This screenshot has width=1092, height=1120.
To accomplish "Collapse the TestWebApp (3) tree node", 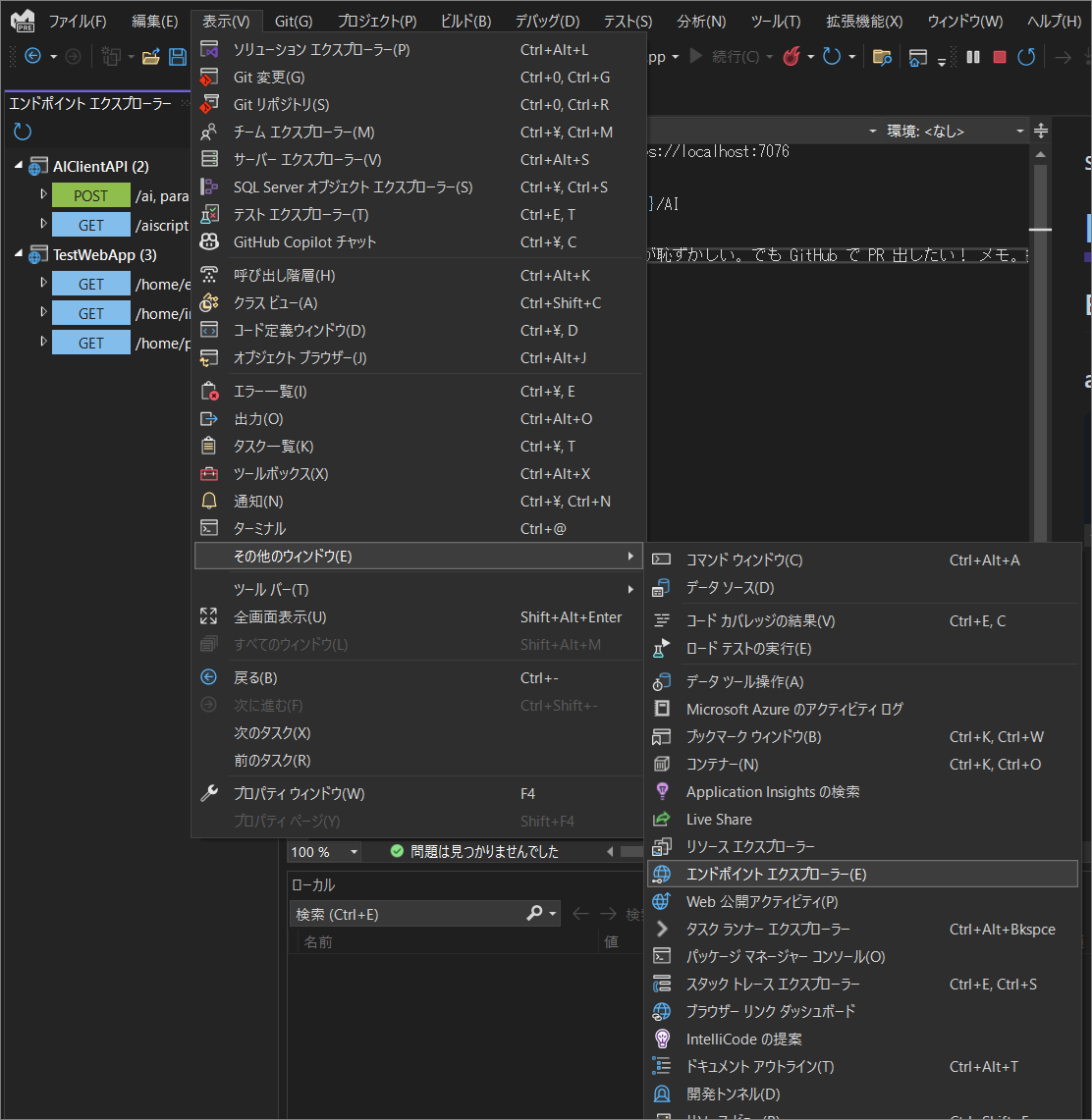I will 19,253.
